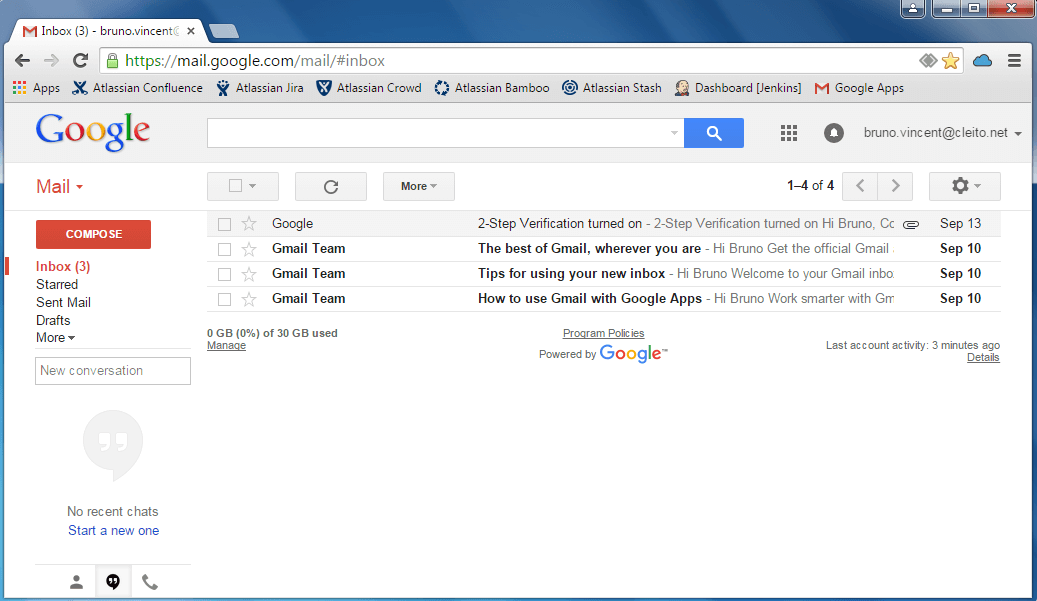Open Atlassian Bamboo bookmark

[x=492, y=88]
